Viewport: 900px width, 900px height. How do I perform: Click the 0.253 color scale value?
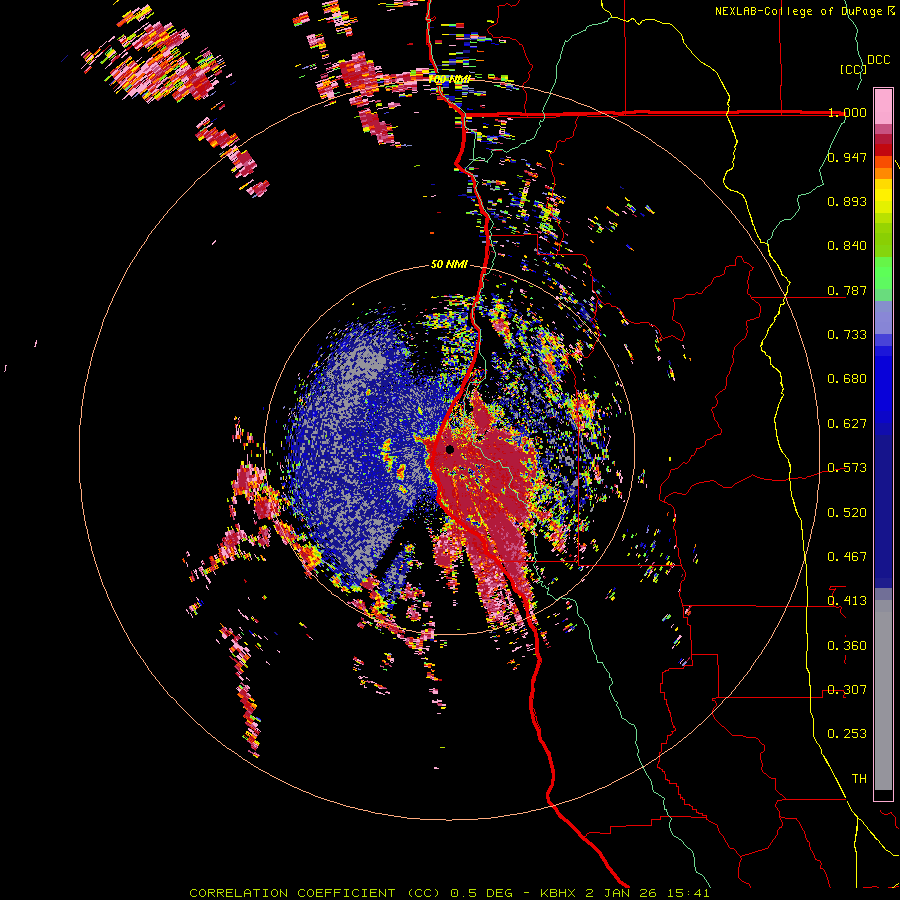(x=847, y=734)
